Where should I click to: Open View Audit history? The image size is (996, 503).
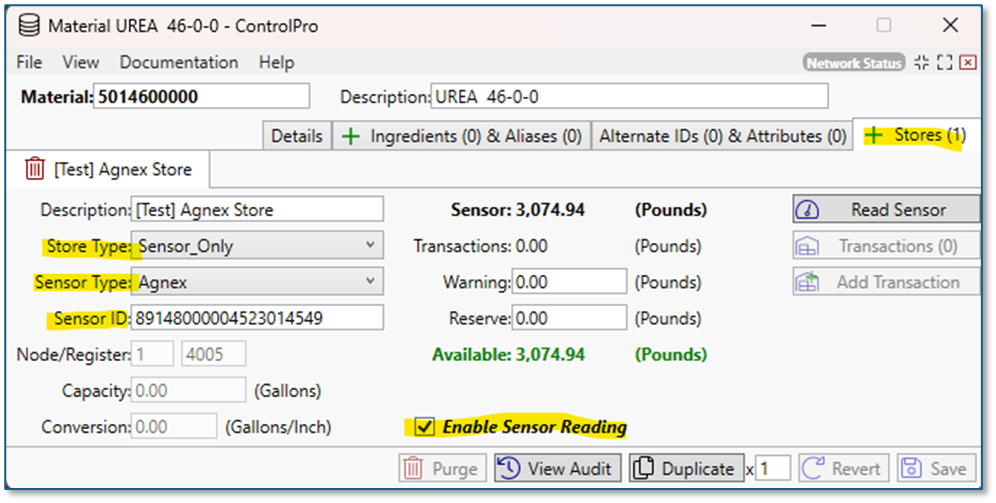coord(558,468)
